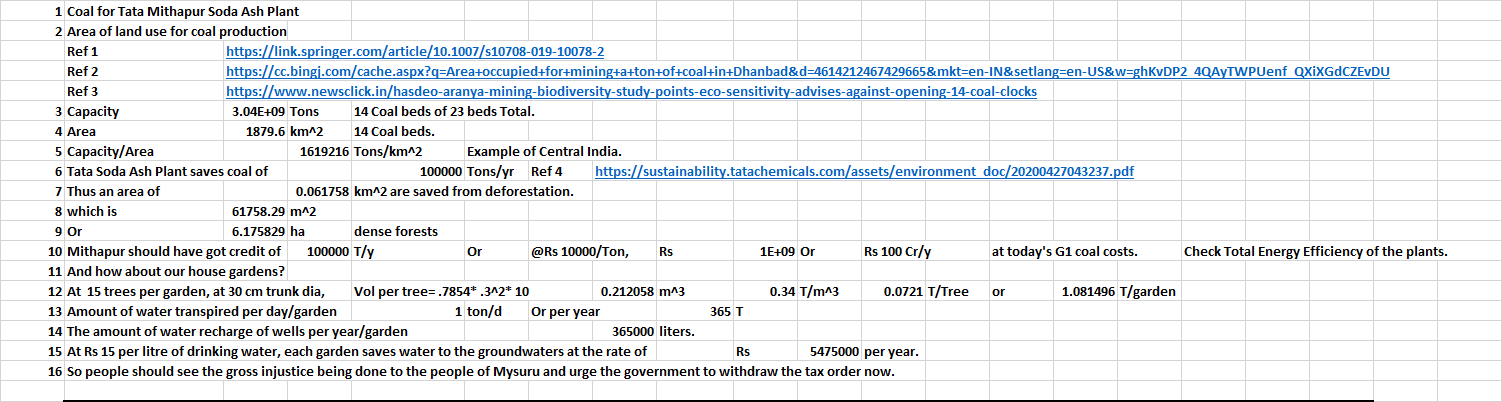Click the '@Rs 10000/Ton,' cell

click(579, 251)
